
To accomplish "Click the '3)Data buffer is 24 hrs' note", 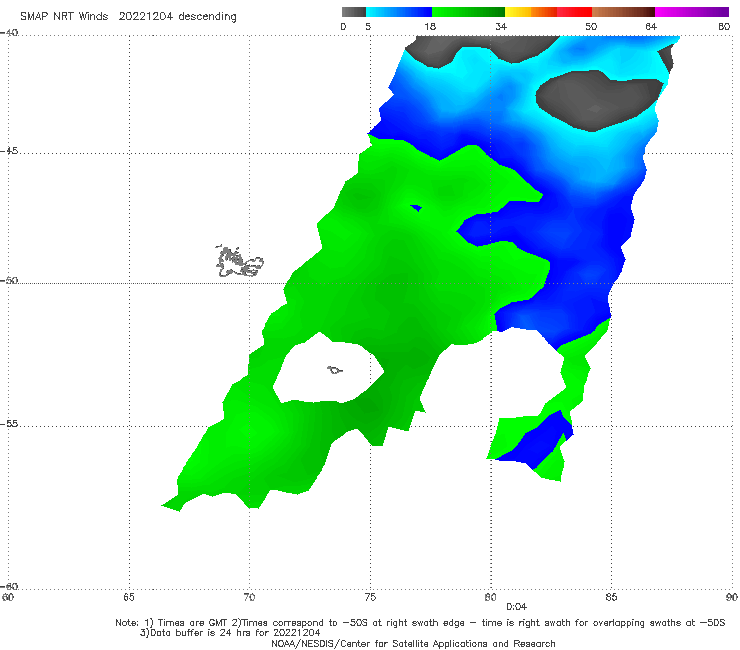I will coord(230,633).
